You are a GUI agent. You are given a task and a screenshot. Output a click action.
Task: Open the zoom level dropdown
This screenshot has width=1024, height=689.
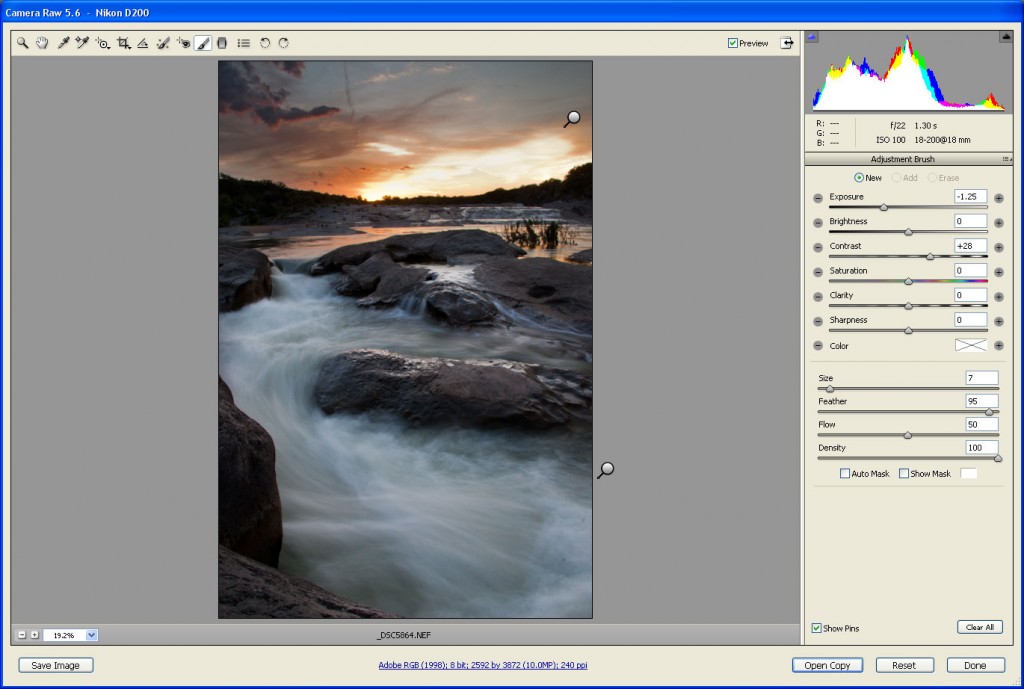coord(92,634)
